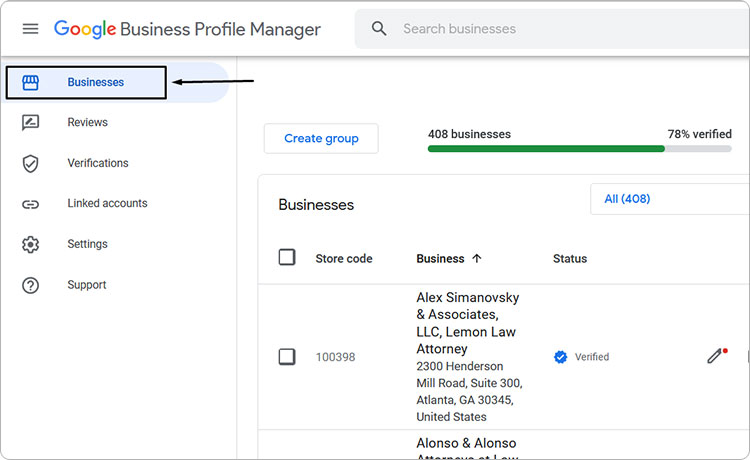Sort by the Business column header
This screenshot has height=460, width=750.
[x=440, y=259]
